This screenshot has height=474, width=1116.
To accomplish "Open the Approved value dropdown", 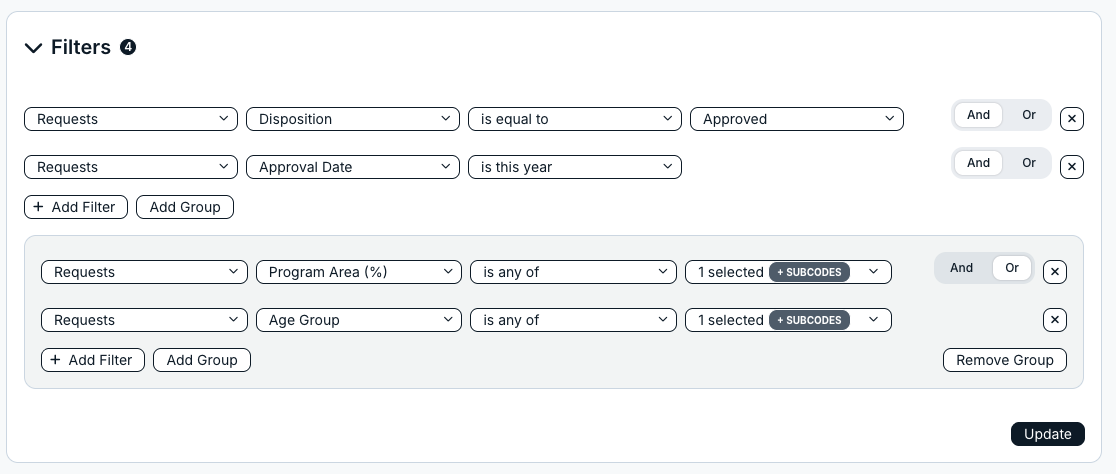I will click(x=797, y=119).
